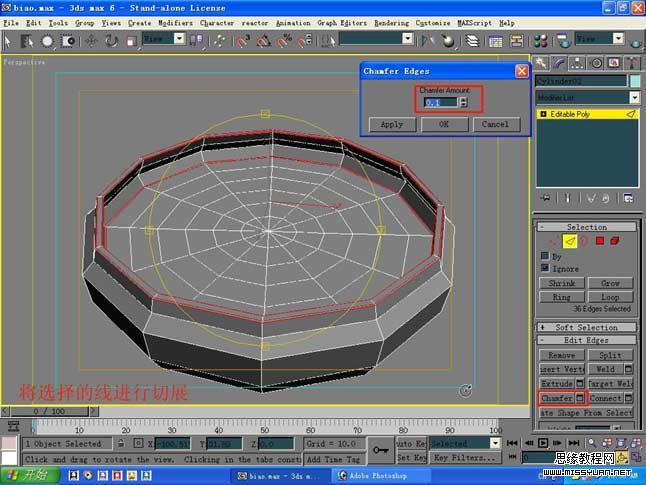646x485 pixels.
Task: Open the render type View dropdown
Action: (x=618, y=39)
